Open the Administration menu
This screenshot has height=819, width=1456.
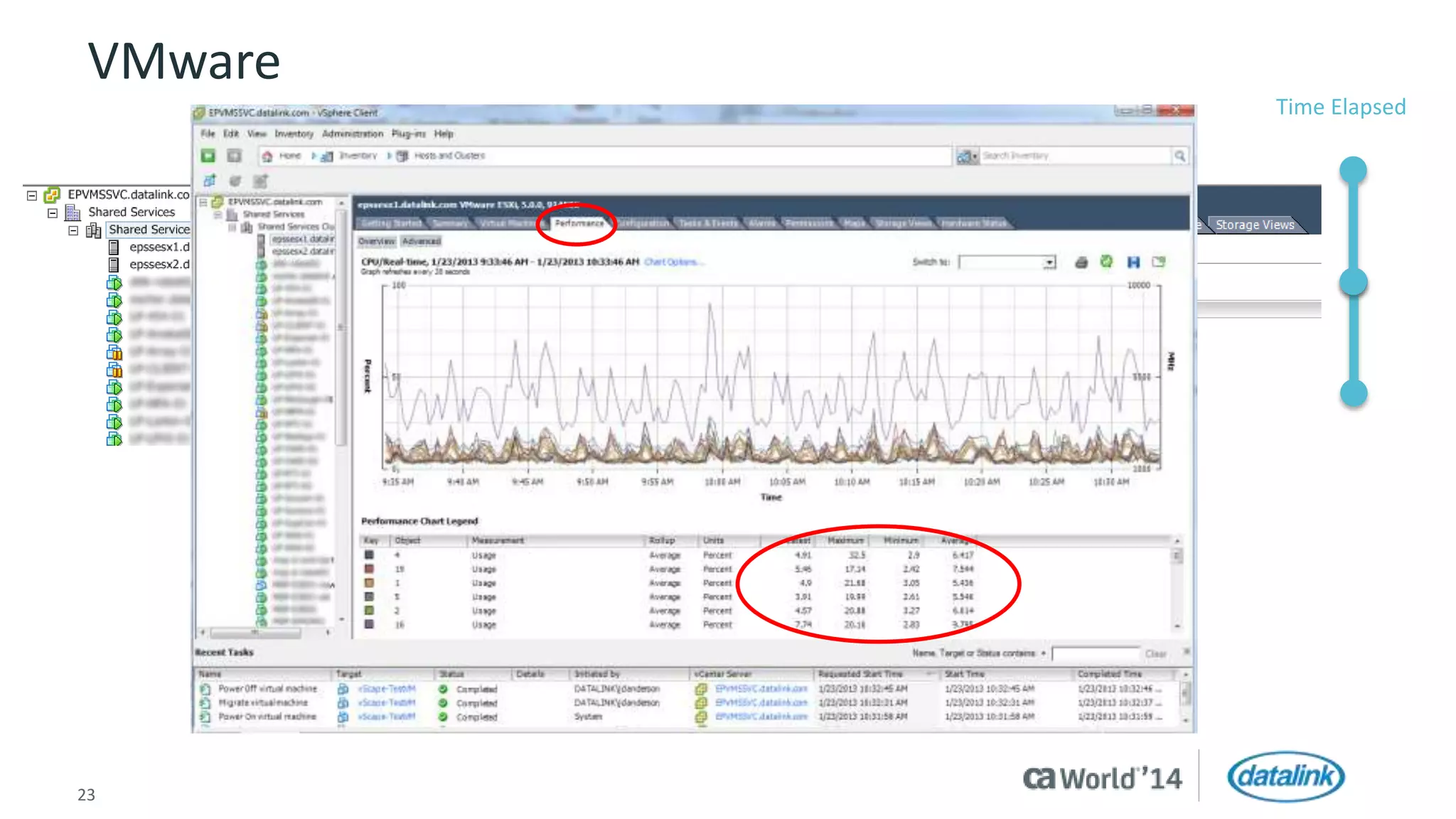352,134
